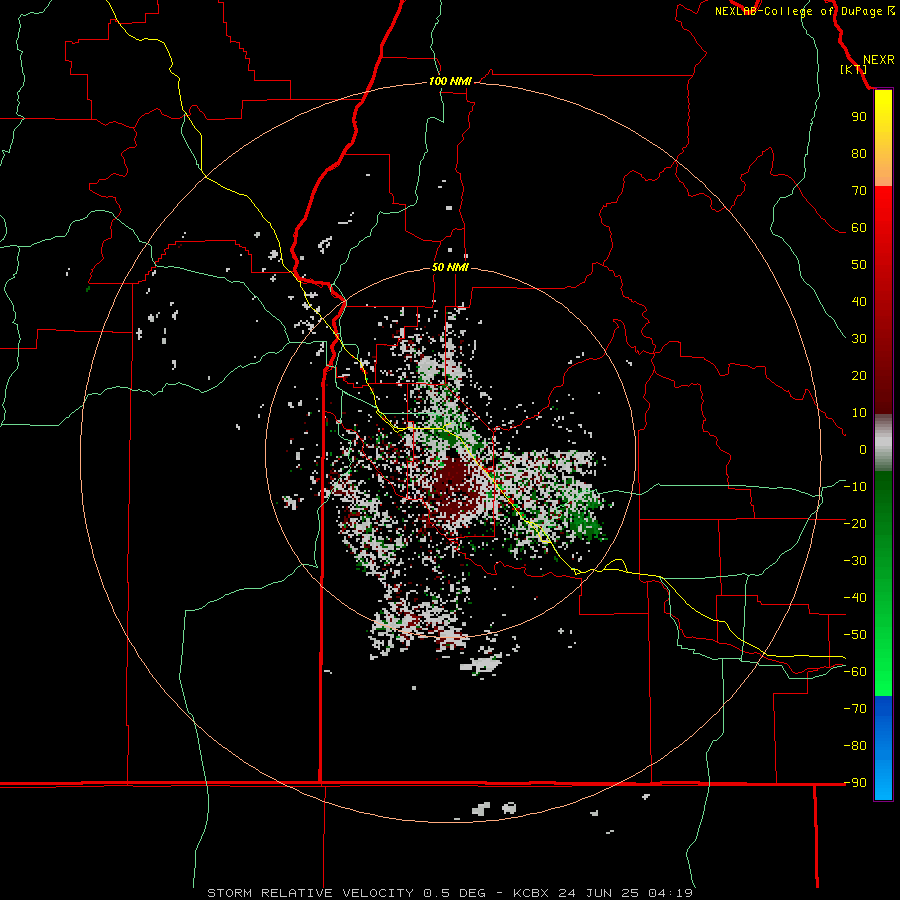Screen dimensions: 900x900
Task: Click the KCBX station identifier in footer
Action: click(x=531, y=893)
